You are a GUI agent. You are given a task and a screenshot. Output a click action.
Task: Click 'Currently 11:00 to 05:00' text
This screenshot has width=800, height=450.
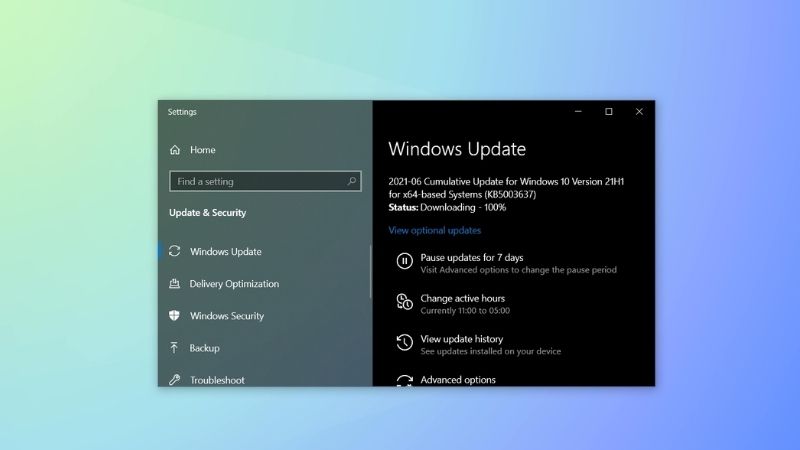(465, 311)
